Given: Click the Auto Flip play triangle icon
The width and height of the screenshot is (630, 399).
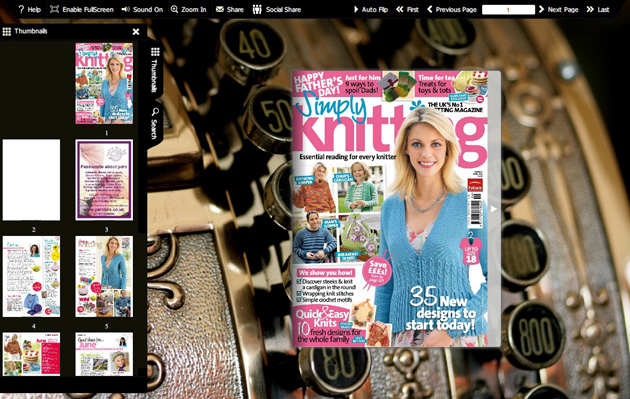Looking at the screenshot, I should point(356,9).
